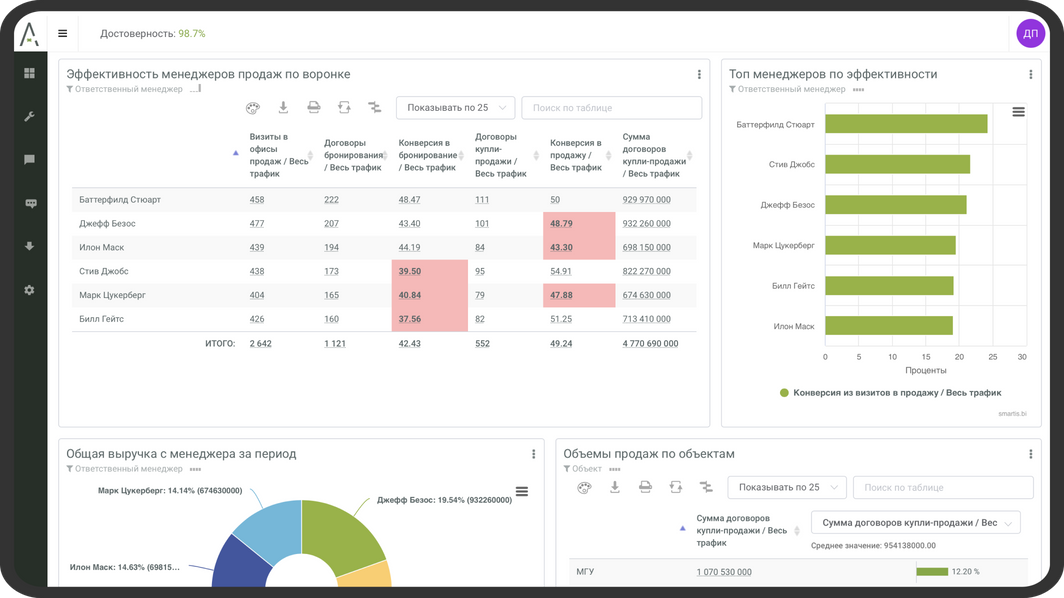Toggle the 'Конверсия из визитов в продажу' legend series
This screenshot has height=598, width=1064.
890,393
